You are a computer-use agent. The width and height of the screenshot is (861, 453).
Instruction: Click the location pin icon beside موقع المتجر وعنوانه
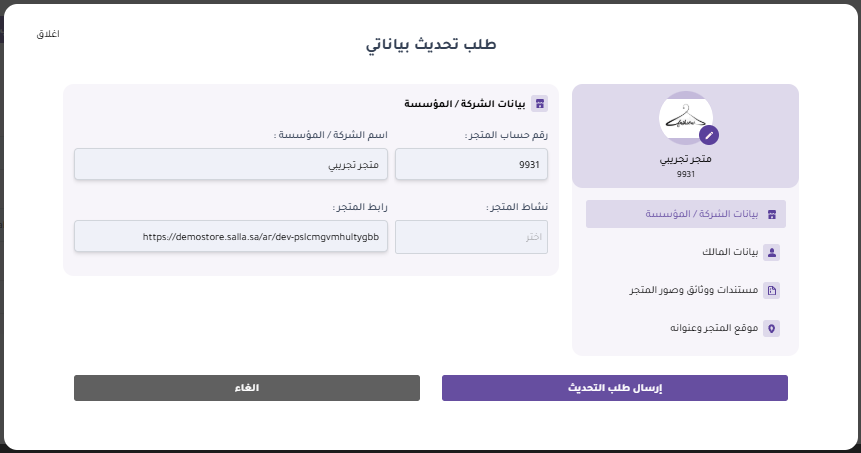tap(771, 328)
